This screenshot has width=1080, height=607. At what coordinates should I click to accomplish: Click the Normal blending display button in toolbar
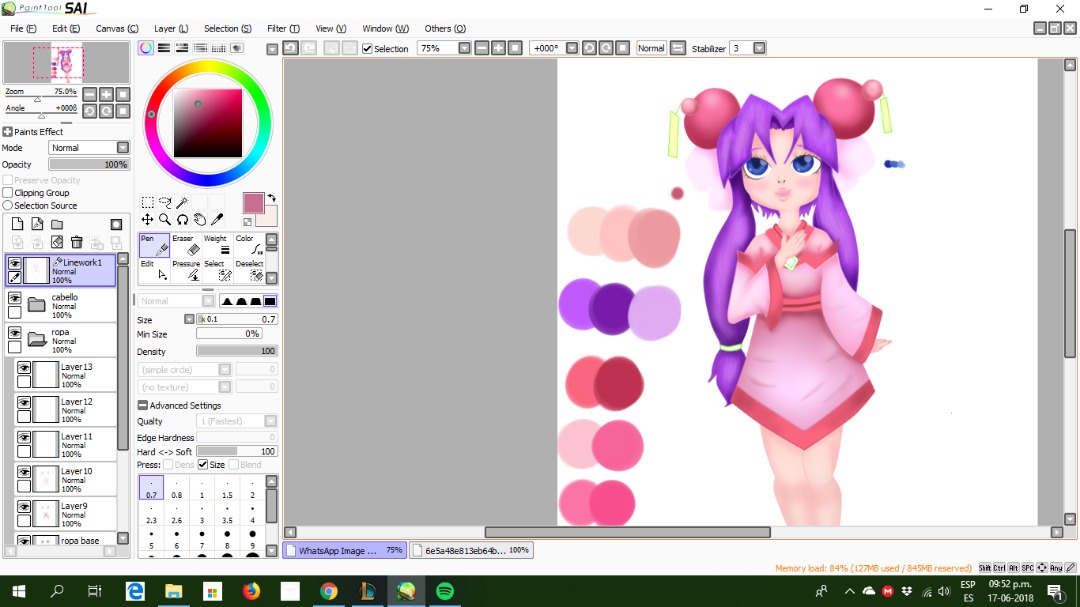click(x=651, y=48)
